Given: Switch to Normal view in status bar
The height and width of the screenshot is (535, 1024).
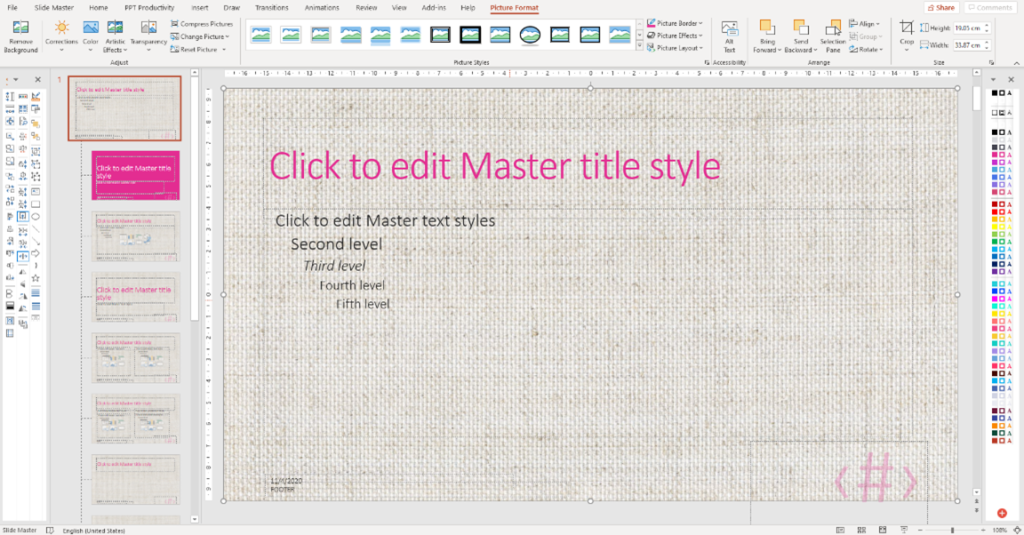Looking at the screenshot, I should (840, 530).
